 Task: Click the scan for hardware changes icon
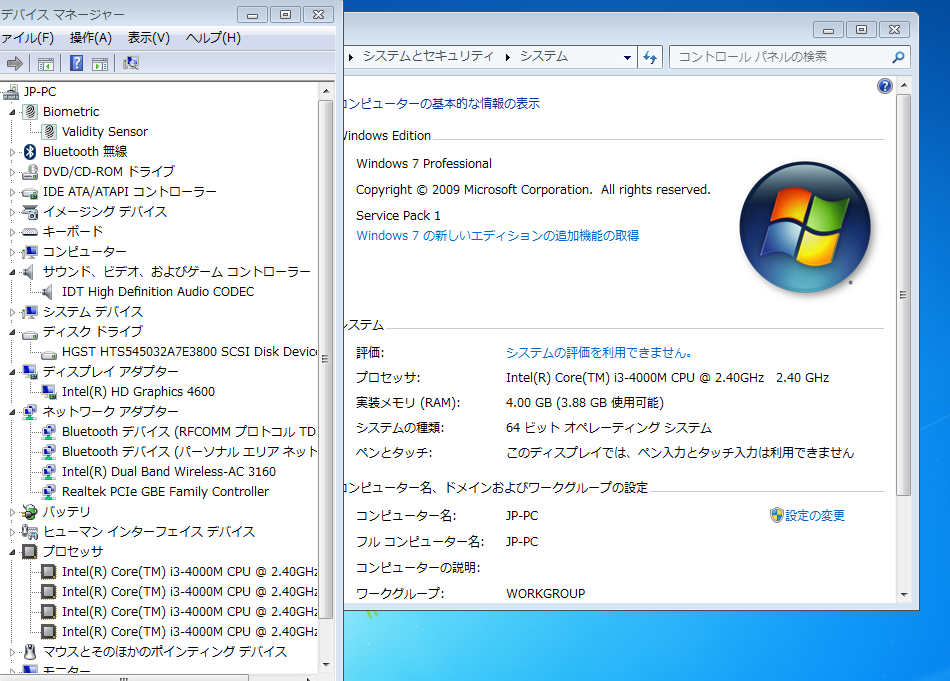(131, 63)
